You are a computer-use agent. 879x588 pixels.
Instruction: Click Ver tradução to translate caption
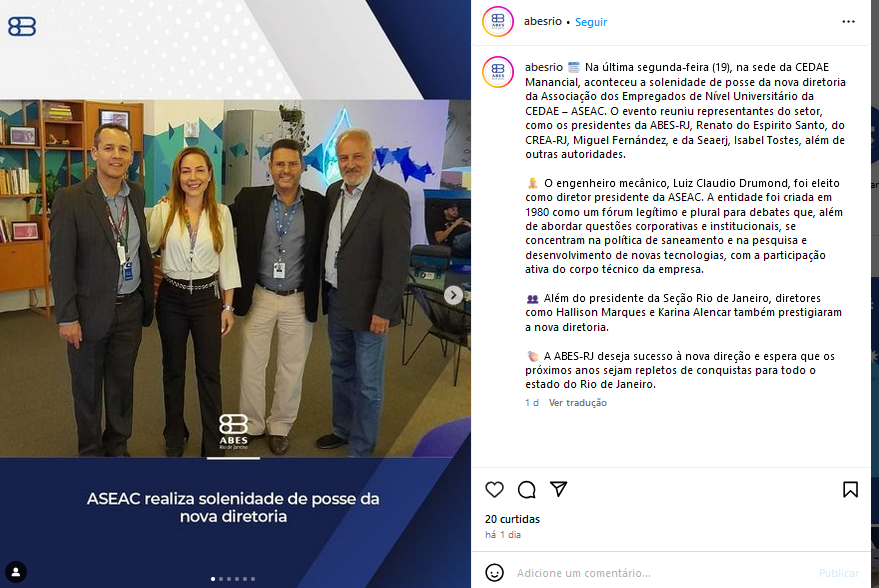577,402
